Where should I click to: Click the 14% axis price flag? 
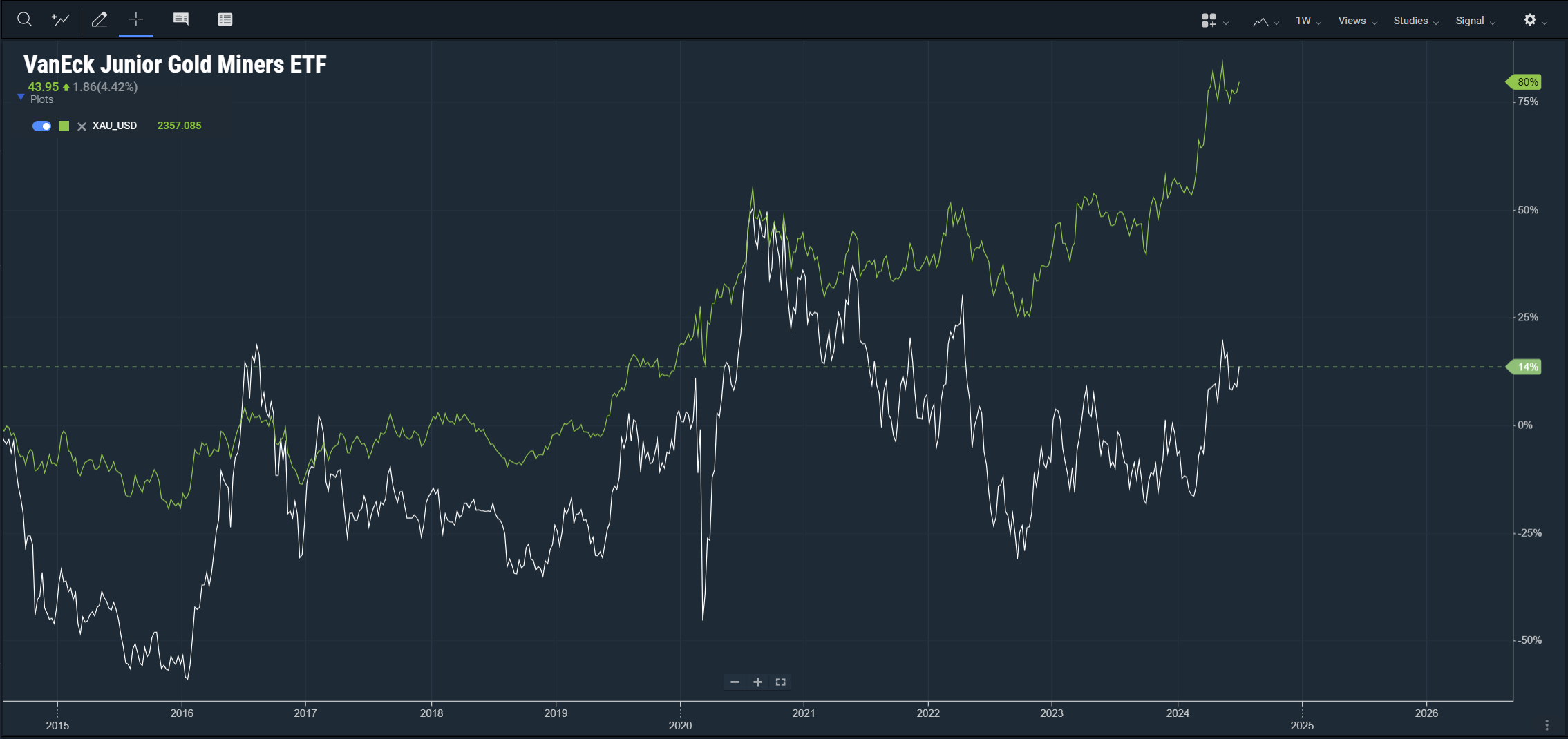pyautogui.click(x=1524, y=367)
